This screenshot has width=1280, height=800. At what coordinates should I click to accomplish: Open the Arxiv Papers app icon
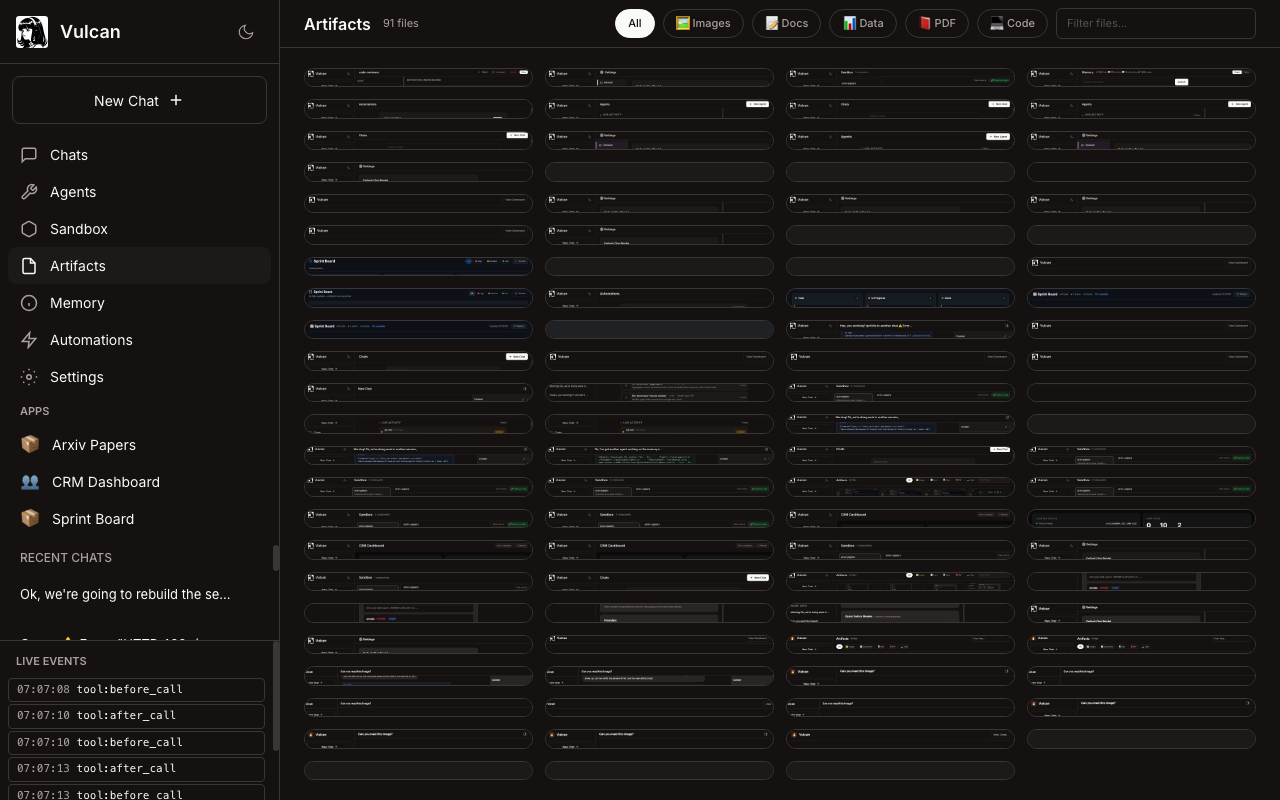pos(30,445)
